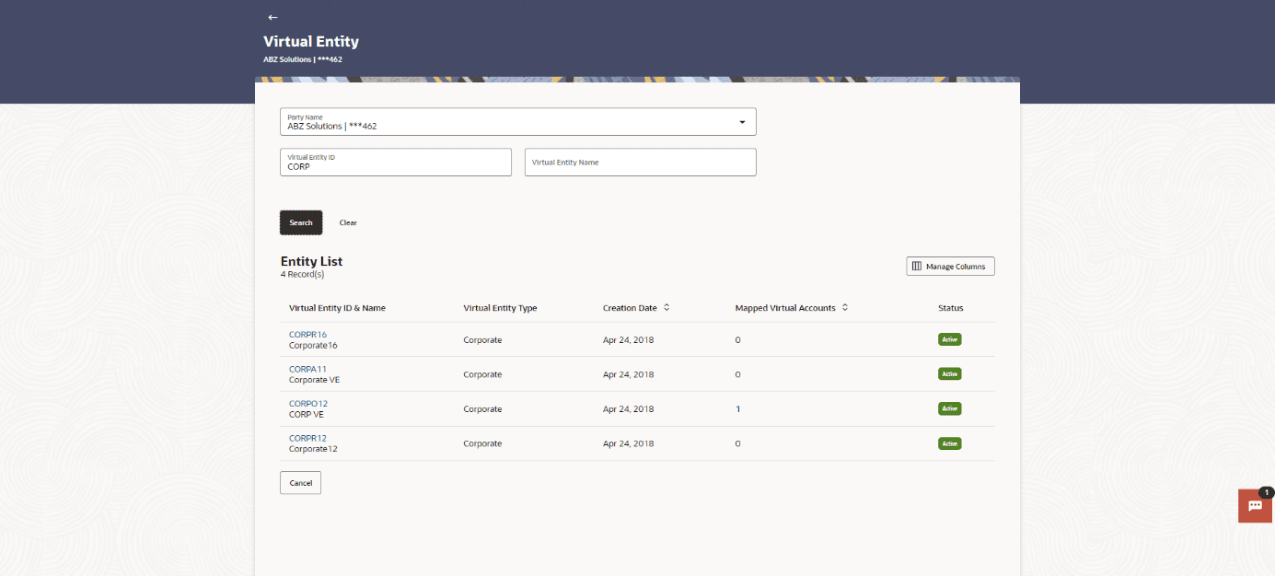The height and width of the screenshot is (576, 1275).
Task: Click Active status badge for CORPR16
Action: (950, 340)
